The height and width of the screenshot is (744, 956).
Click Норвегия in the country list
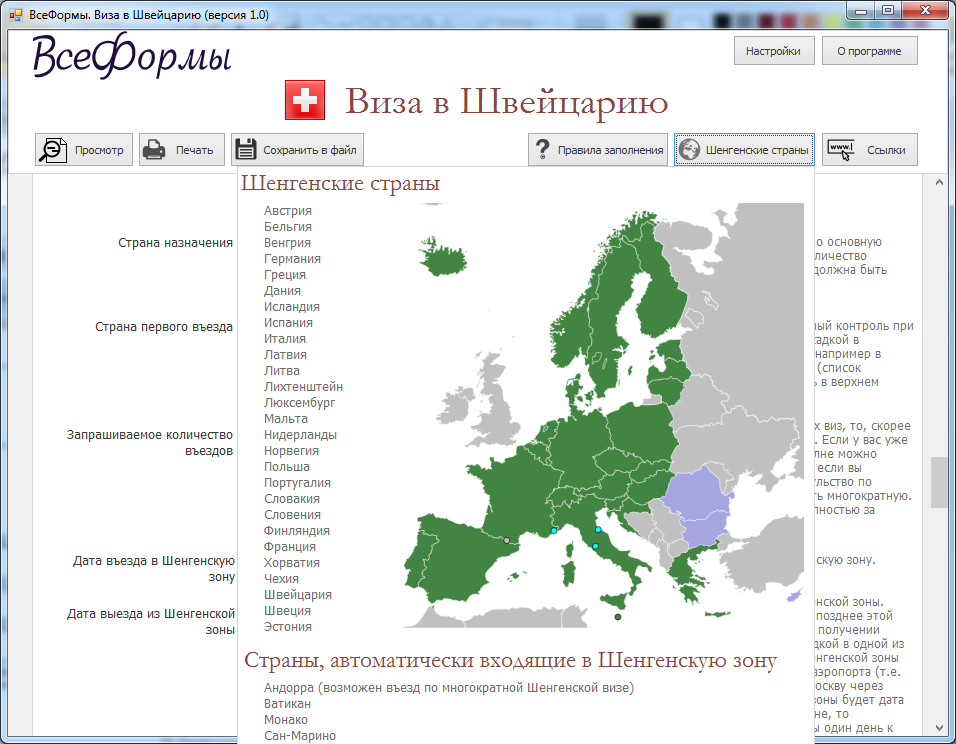(291, 451)
